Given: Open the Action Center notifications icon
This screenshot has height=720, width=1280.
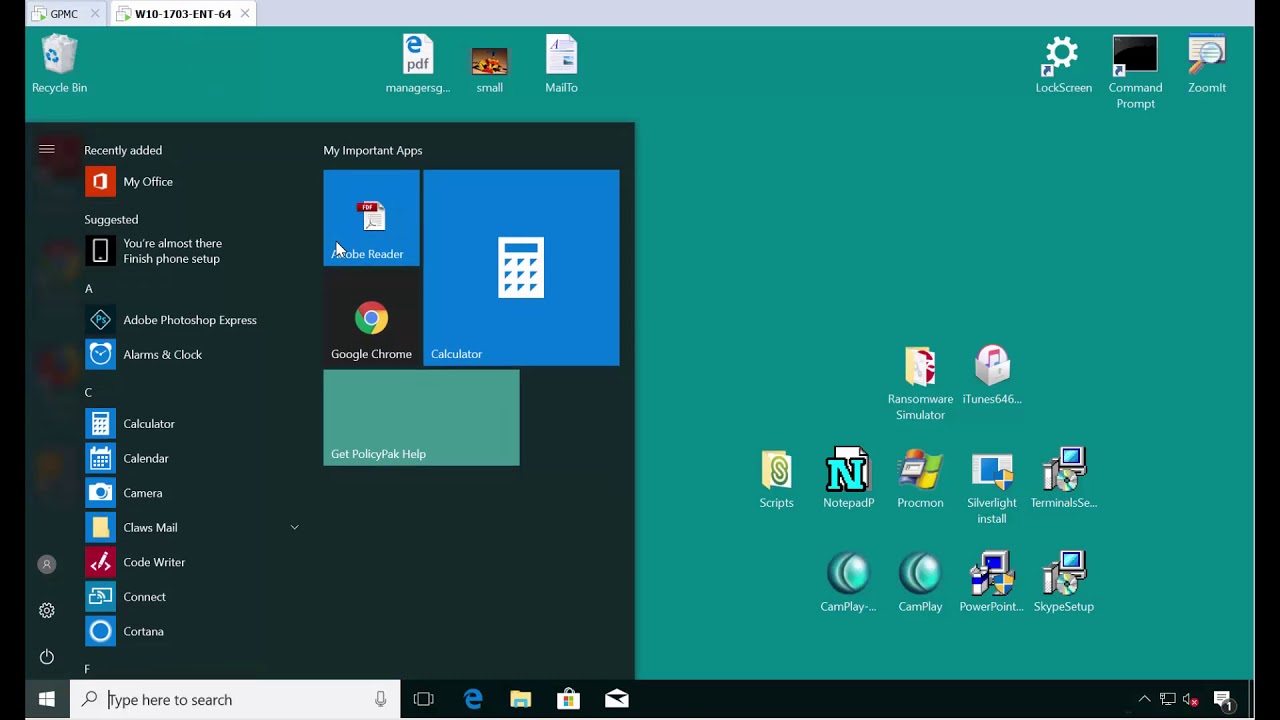Looking at the screenshot, I should coord(1222,700).
